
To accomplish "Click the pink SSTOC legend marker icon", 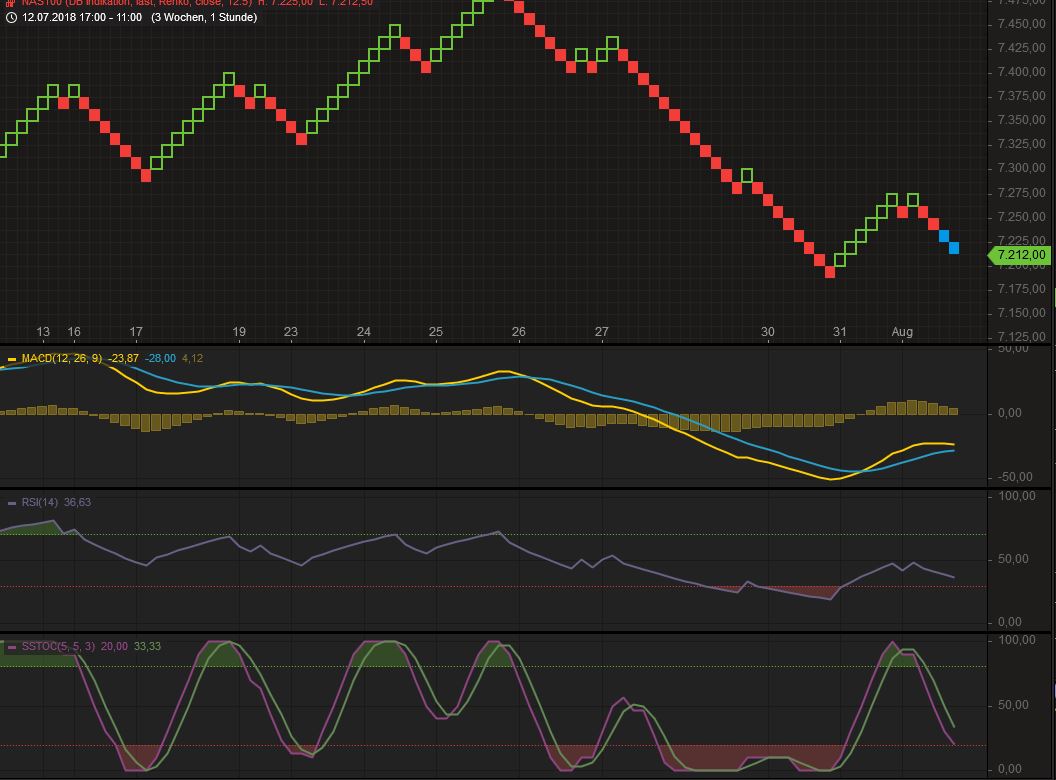I will [11, 646].
